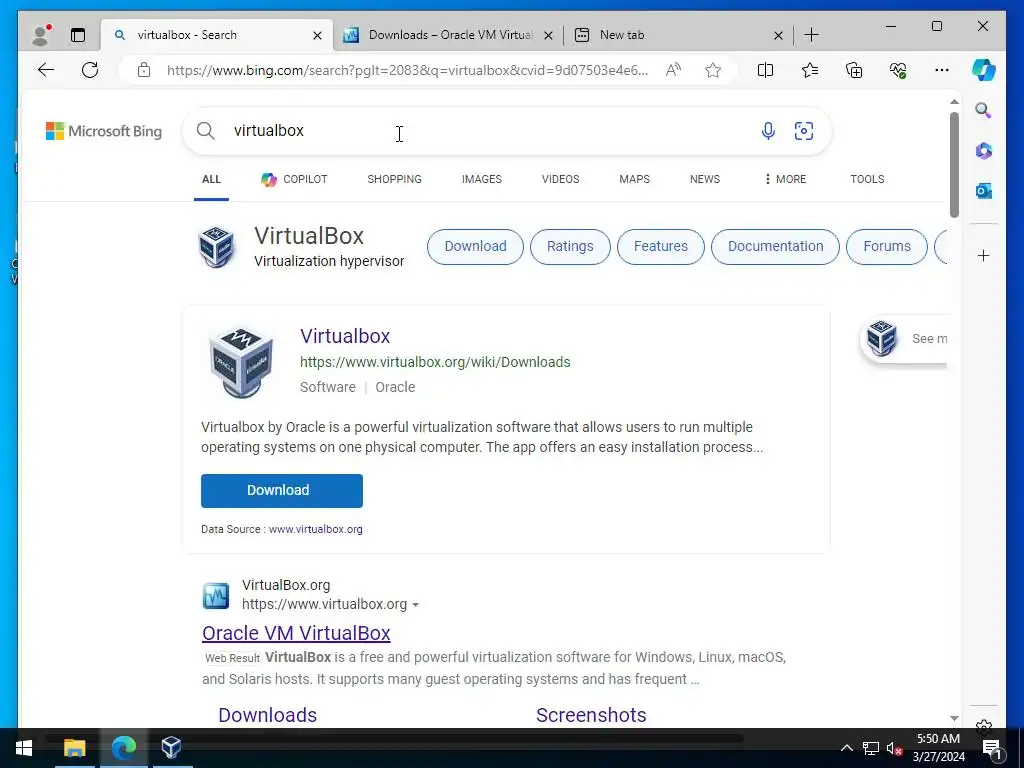This screenshot has width=1024, height=768.
Task: Open VirtualBox from the taskbar
Action: (171, 748)
